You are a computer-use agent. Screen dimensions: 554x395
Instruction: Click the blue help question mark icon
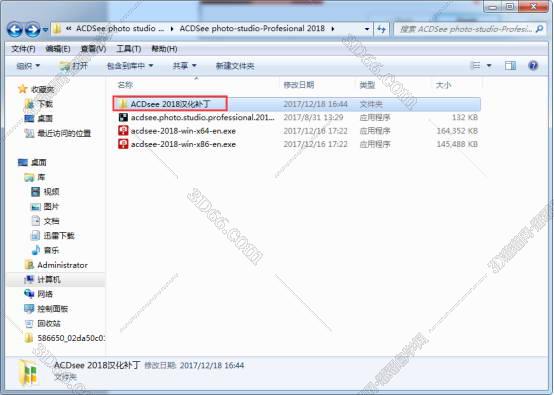[533, 65]
